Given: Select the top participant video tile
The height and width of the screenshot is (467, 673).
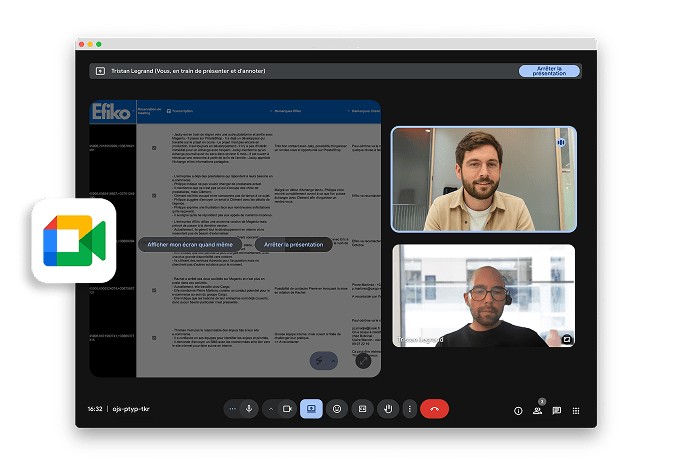Looking at the screenshot, I should (x=483, y=180).
